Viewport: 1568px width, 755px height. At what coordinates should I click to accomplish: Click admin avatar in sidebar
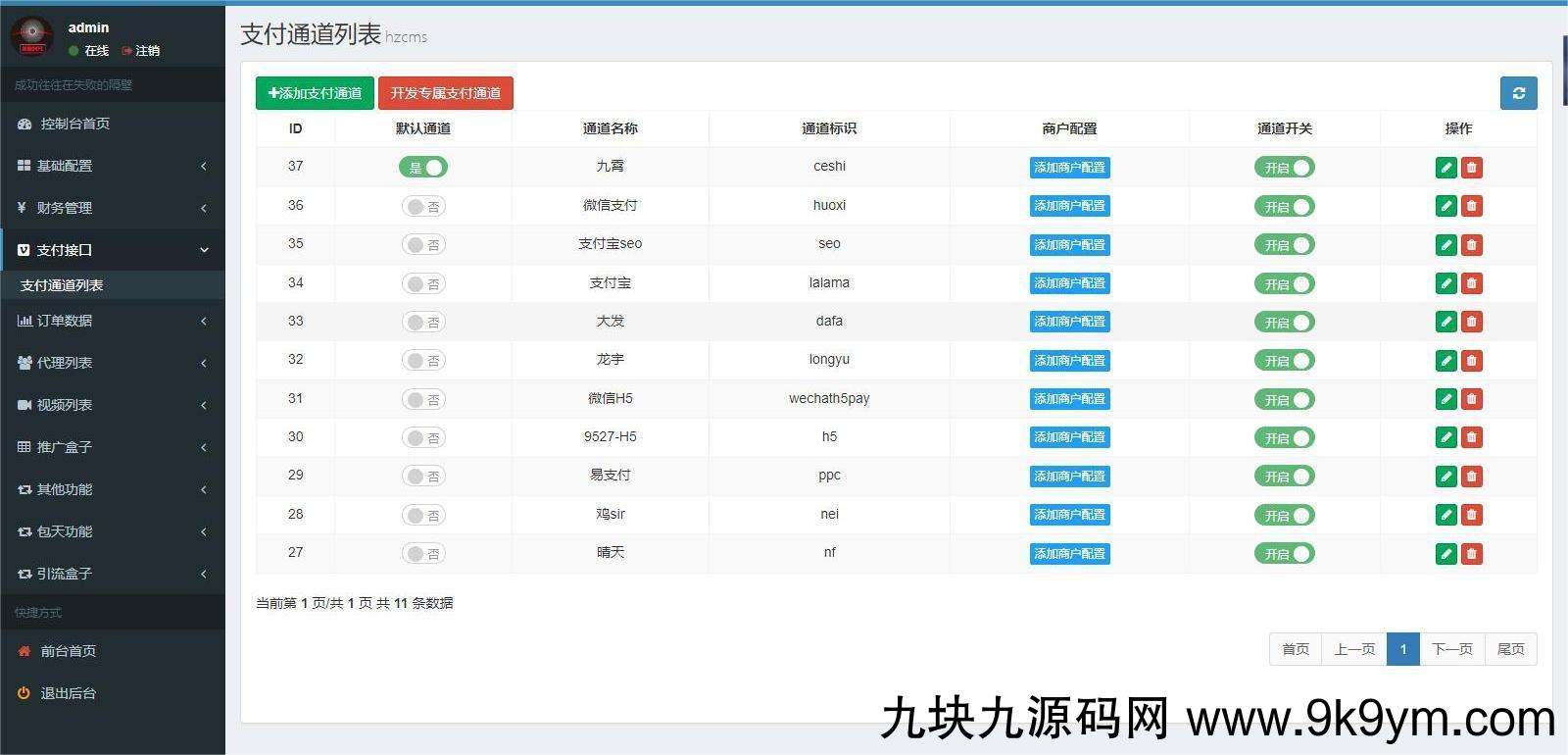31,37
